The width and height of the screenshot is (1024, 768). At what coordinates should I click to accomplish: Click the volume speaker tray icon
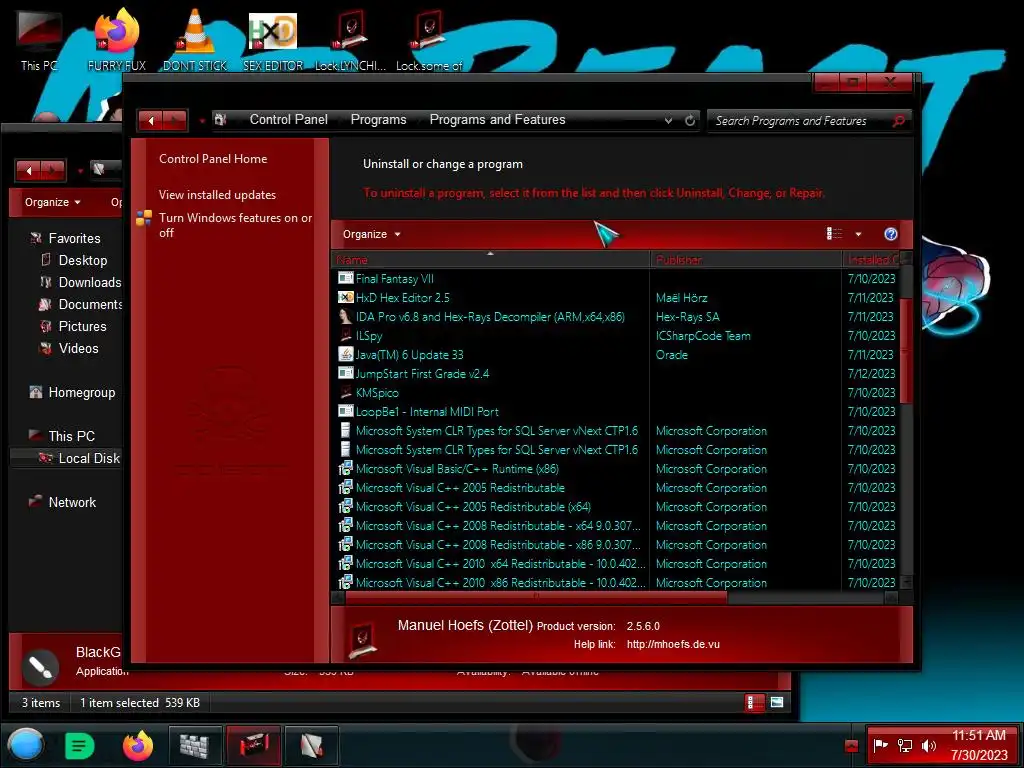pos(928,745)
